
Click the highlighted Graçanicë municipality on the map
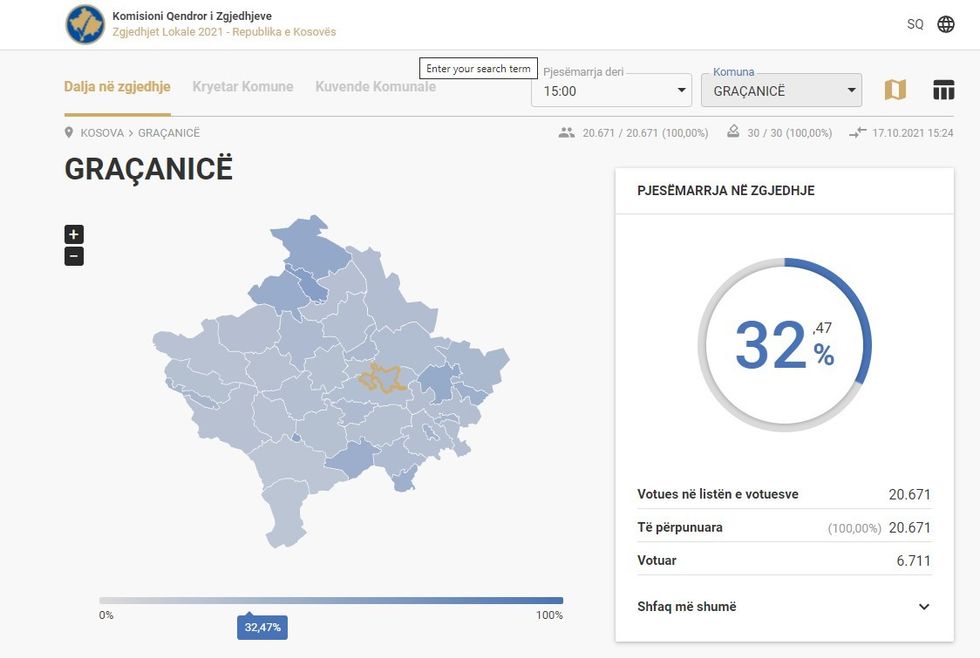[x=383, y=378]
